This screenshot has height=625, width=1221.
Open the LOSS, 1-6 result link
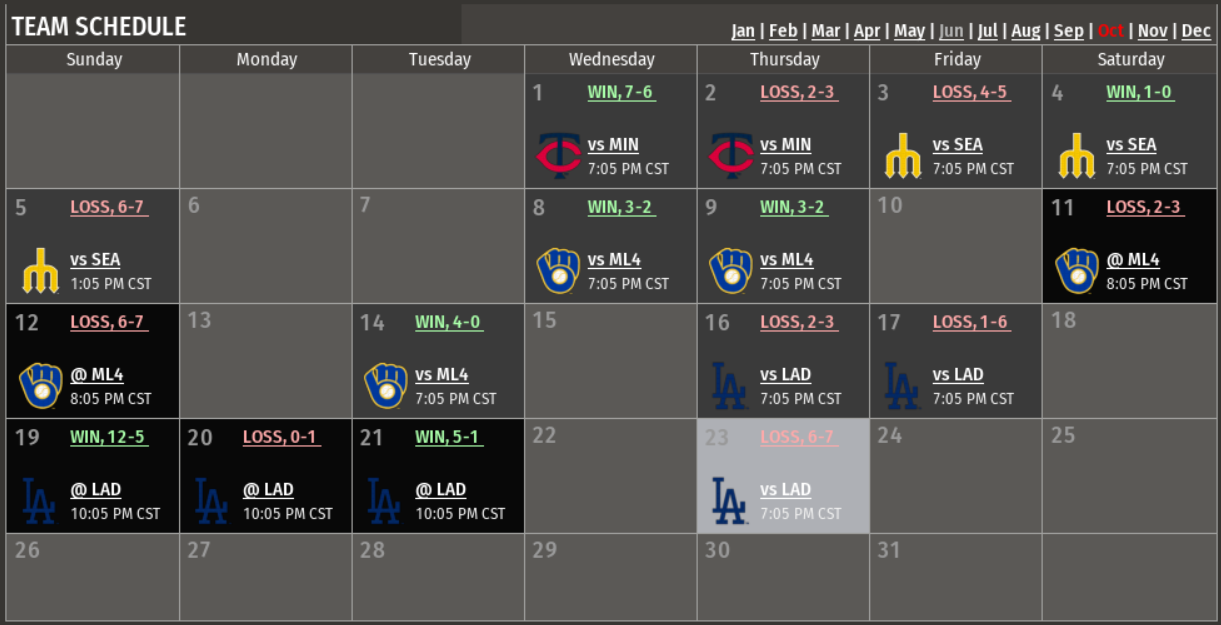point(970,322)
